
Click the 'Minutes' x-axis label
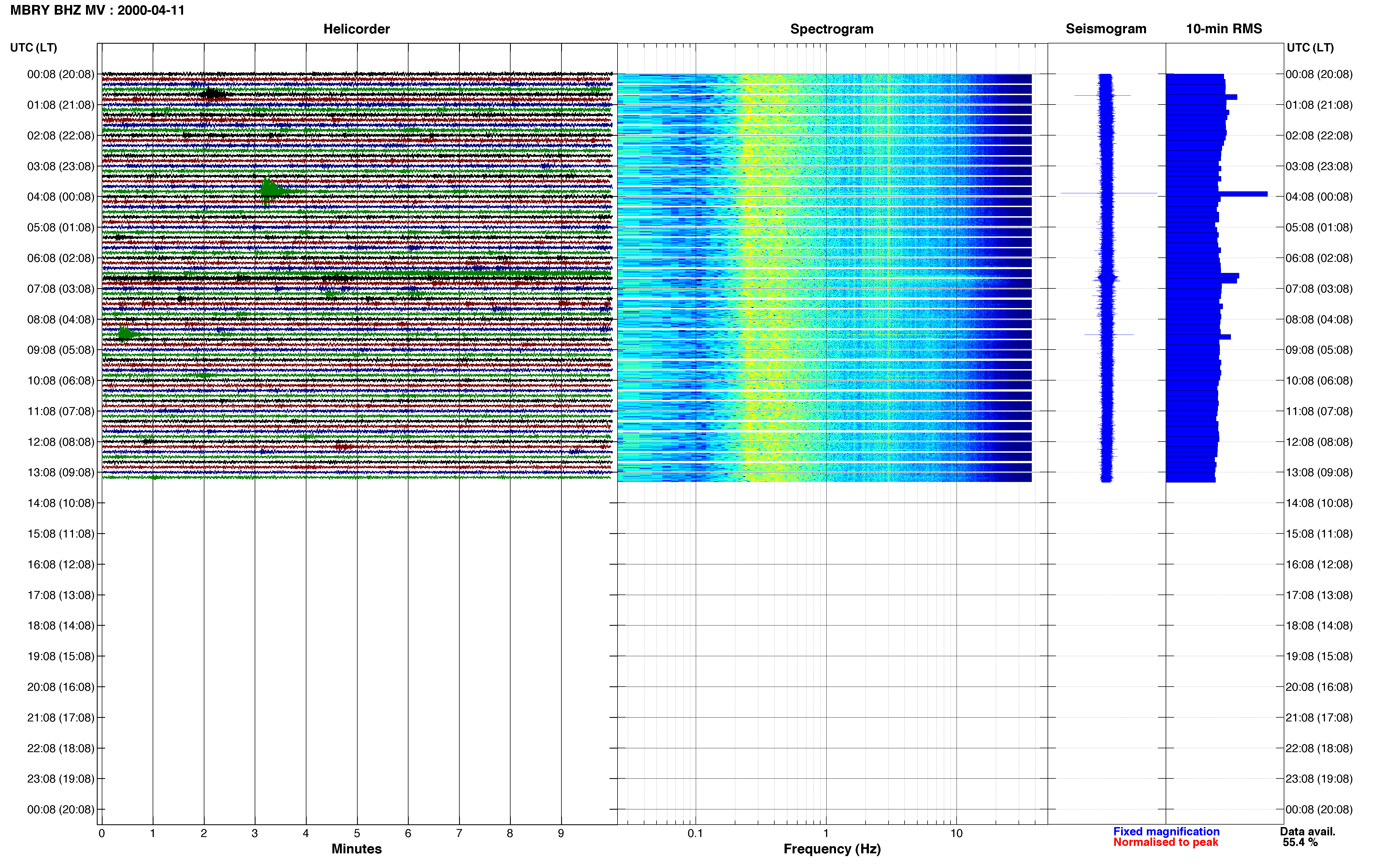coord(356,849)
